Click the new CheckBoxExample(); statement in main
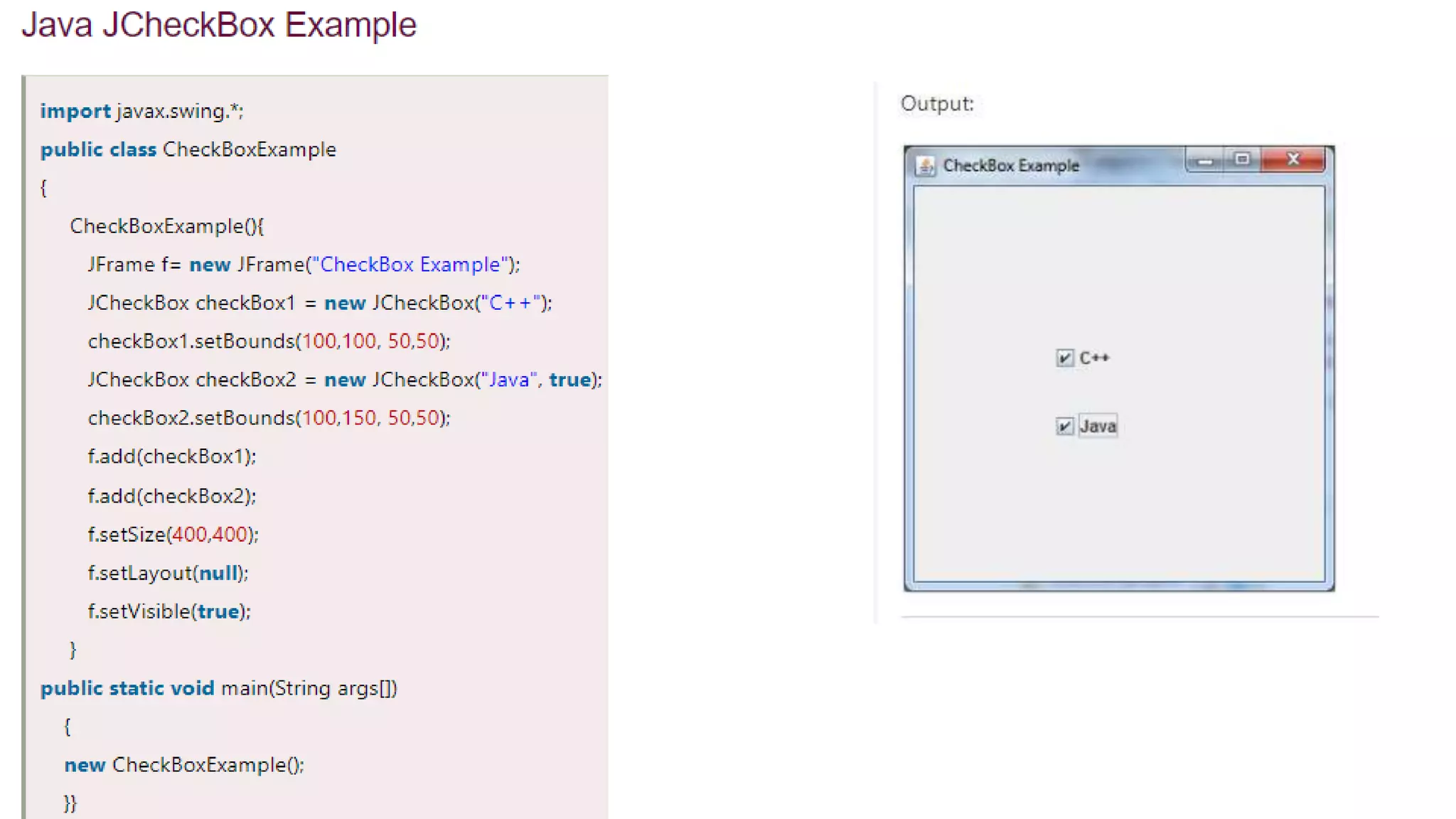This screenshot has width=1456, height=819. tap(184, 765)
